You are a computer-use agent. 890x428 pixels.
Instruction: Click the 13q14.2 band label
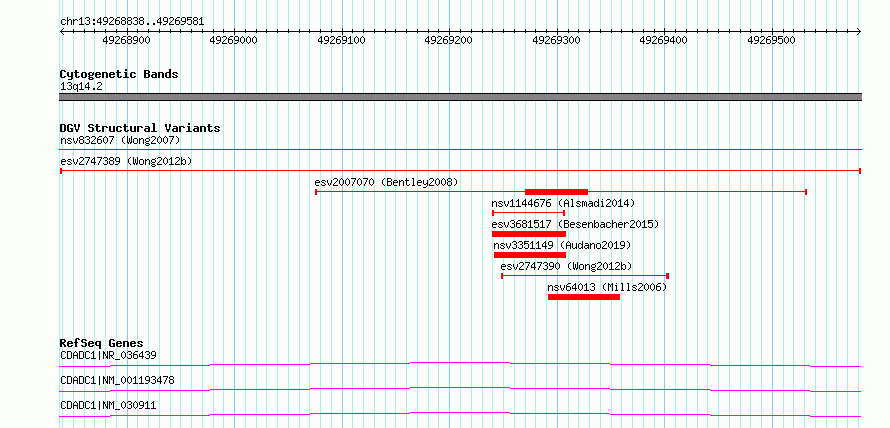pos(81,87)
